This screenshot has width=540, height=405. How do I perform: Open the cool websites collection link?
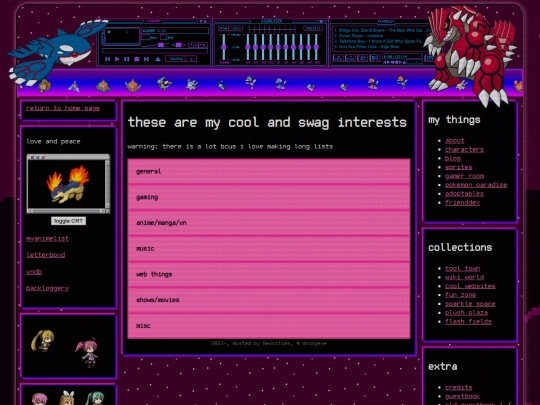pyautogui.click(x=470, y=286)
